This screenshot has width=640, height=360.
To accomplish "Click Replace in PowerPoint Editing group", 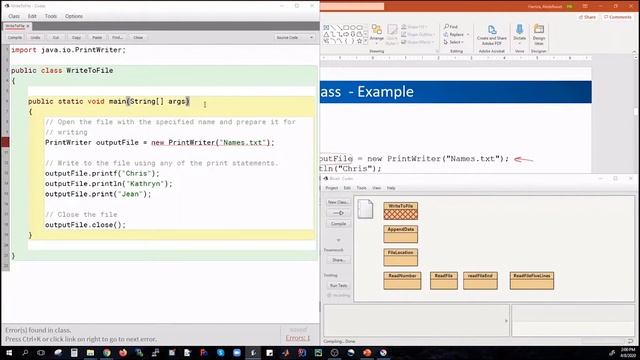I will pos(454,35).
